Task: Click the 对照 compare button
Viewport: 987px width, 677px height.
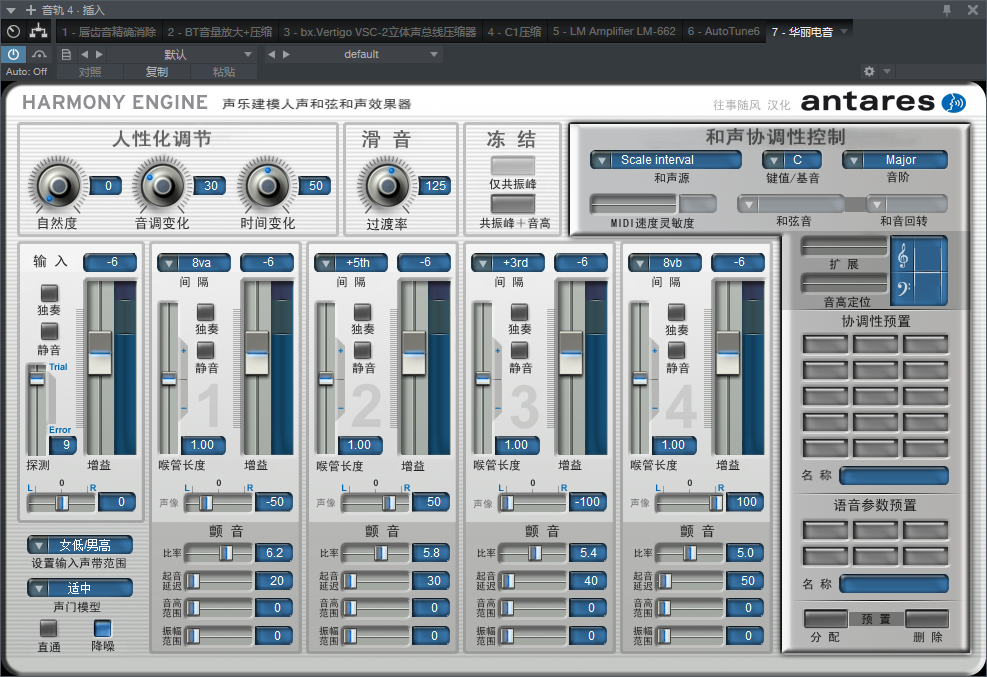Action: pyautogui.click(x=90, y=72)
